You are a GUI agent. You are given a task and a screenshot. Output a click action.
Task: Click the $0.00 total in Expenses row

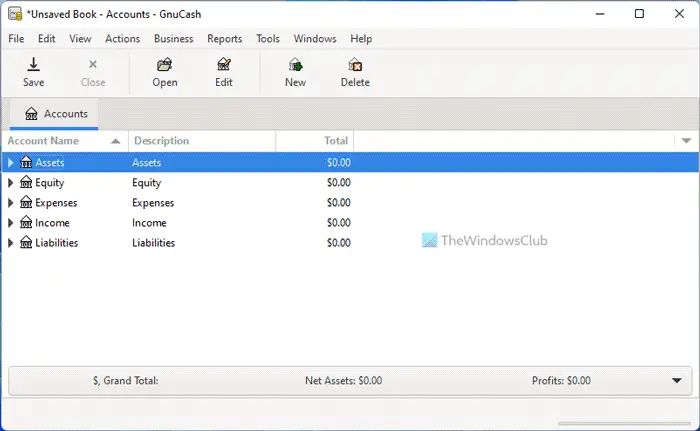[339, 202]
